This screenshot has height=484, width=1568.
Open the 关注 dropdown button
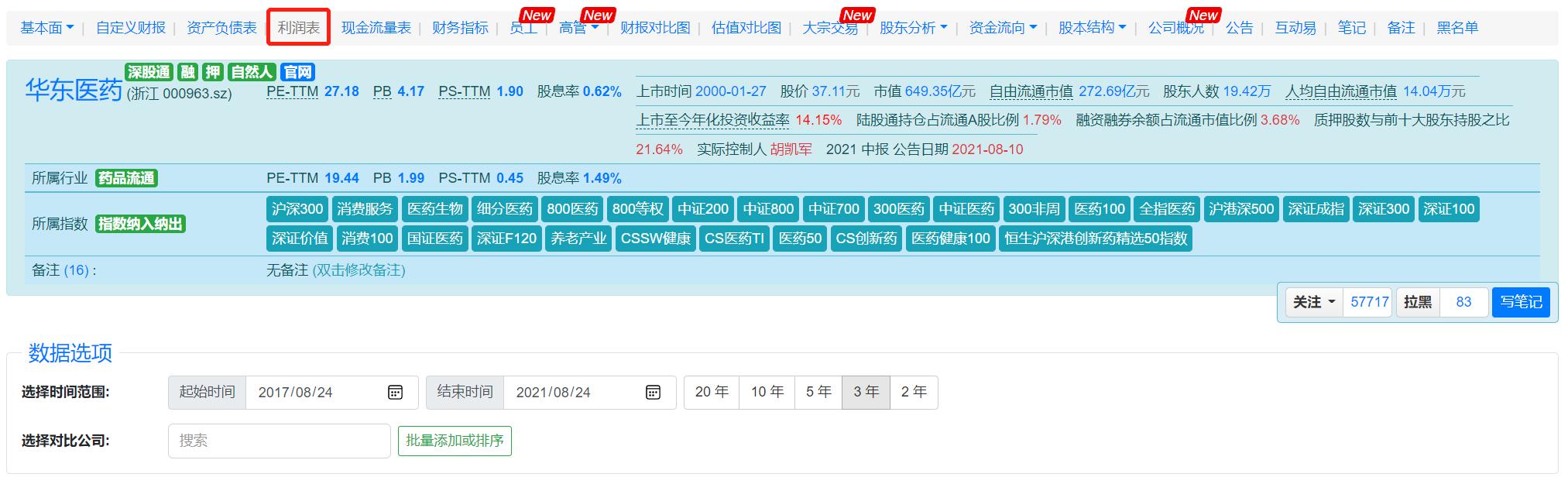(1314, 302)
